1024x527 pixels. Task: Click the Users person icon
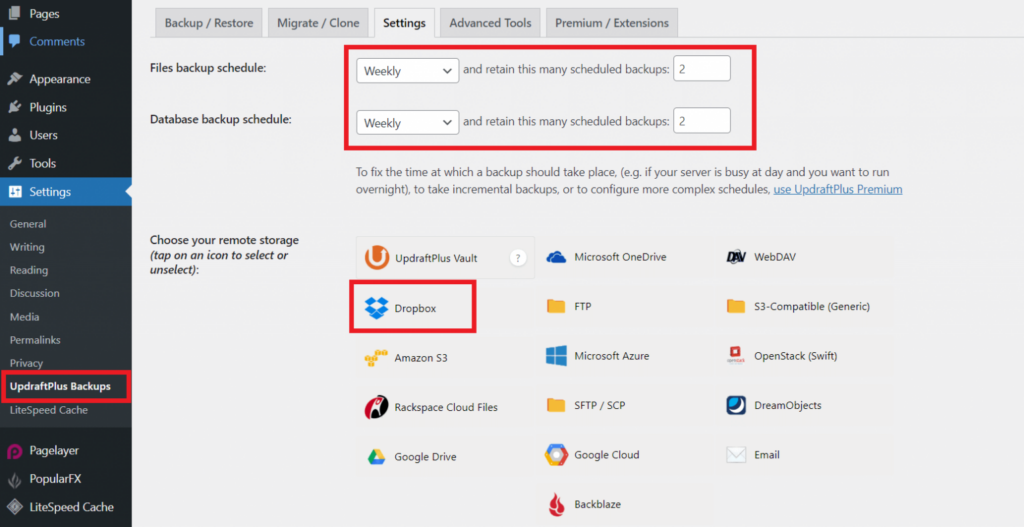(14, 135)
